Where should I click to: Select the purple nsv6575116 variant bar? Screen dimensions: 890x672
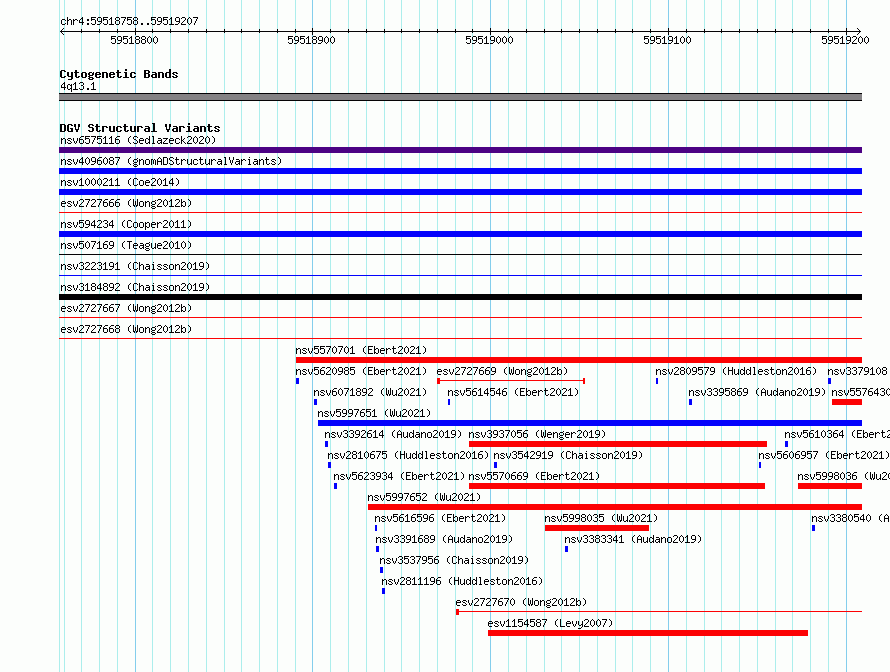point(460,150)
